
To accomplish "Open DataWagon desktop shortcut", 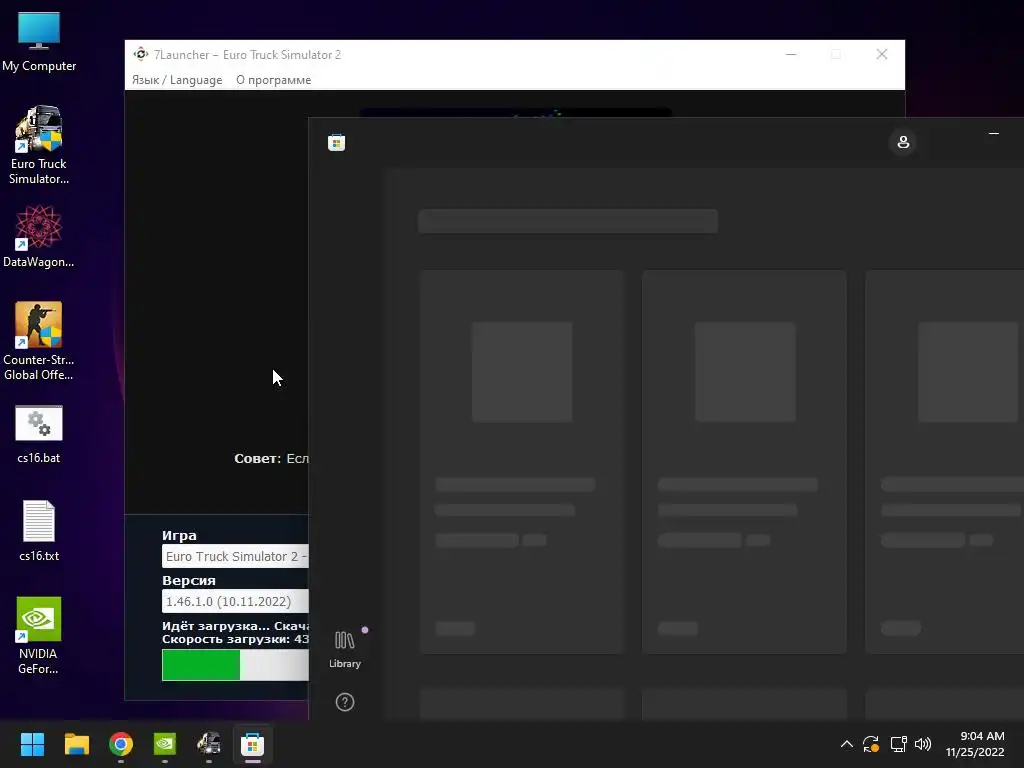I will pyautogui.click(x=39, y=236).
